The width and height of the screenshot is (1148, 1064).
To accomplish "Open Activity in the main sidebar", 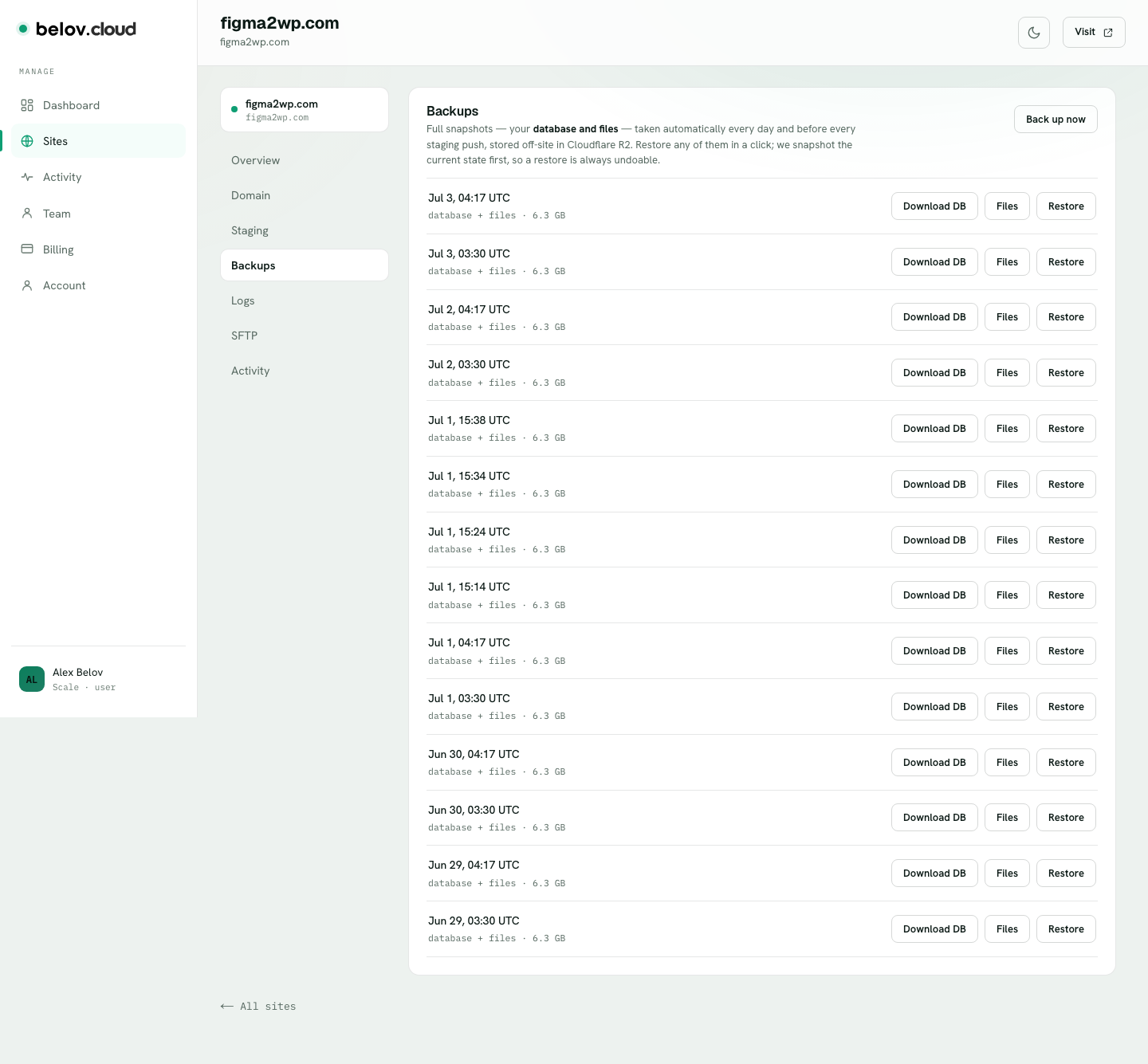I will [98, 177].
